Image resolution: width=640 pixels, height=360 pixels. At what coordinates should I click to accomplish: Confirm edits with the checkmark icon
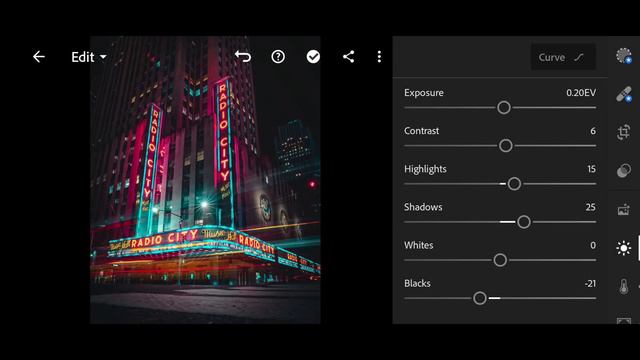coord(313,57)
